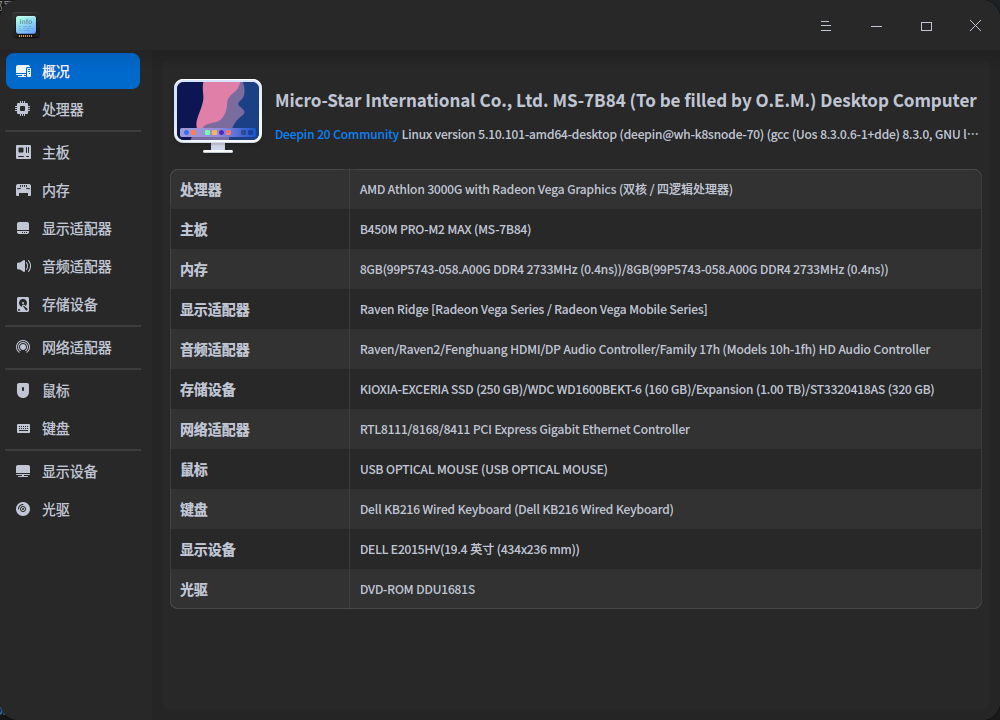The height and width of the screenshot is (720, 1000).
Task: Click the 存储设备 row label in table
Action: pyautogui.click(x=207, y=390)
